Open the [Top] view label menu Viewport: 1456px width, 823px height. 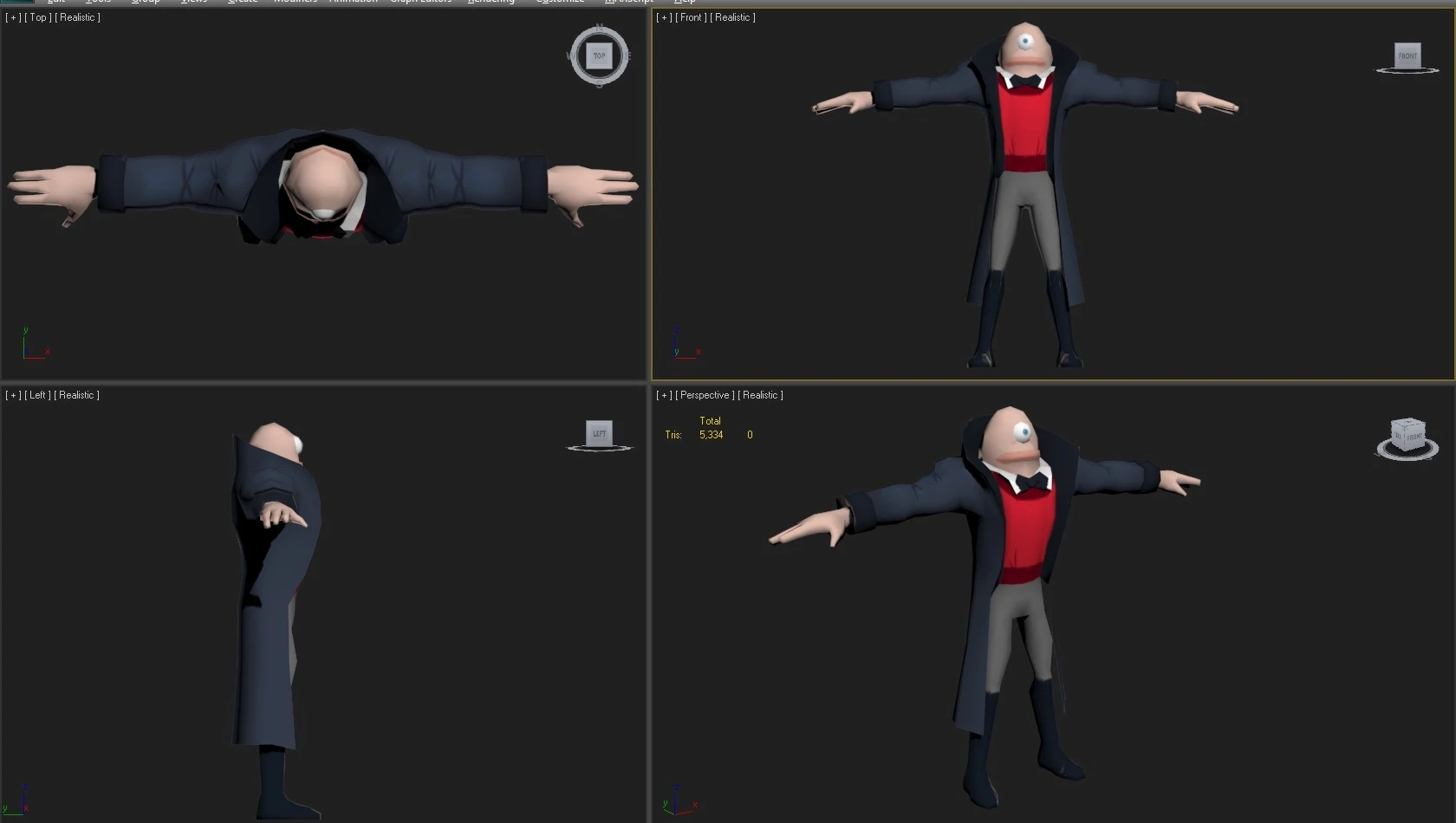pos(38,17)
